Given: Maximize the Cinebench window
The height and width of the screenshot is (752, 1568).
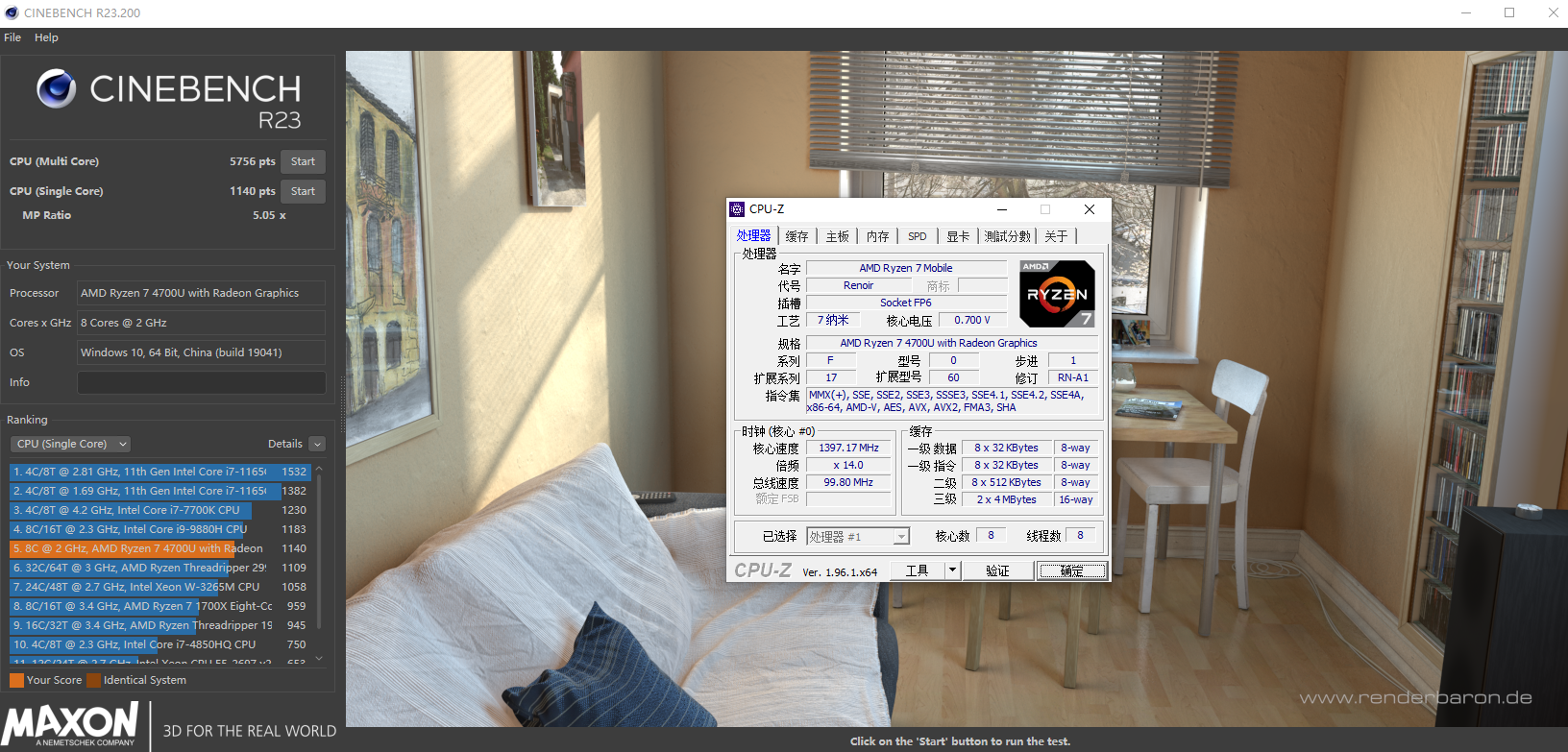Looking at the screenshot, I should [1509, 12].
